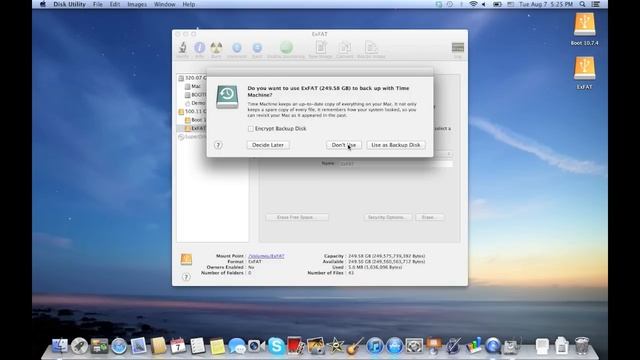Click the Burn toolbar icon
This screenshot has width=640, height=360.
216,48
